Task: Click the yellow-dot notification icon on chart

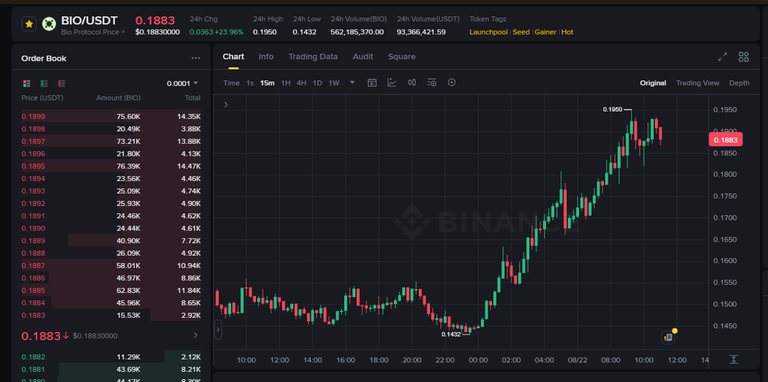Action: pyautogui.click(x=670, y=336)
